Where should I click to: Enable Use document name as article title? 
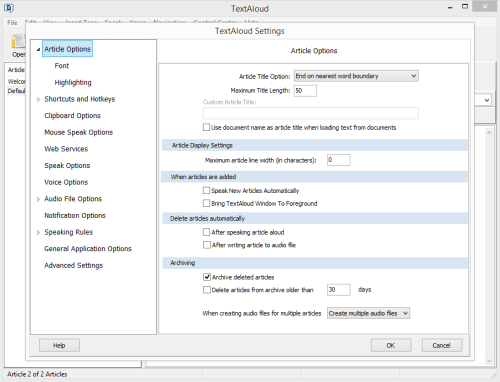pyautogui.click(x=206, y=127)
